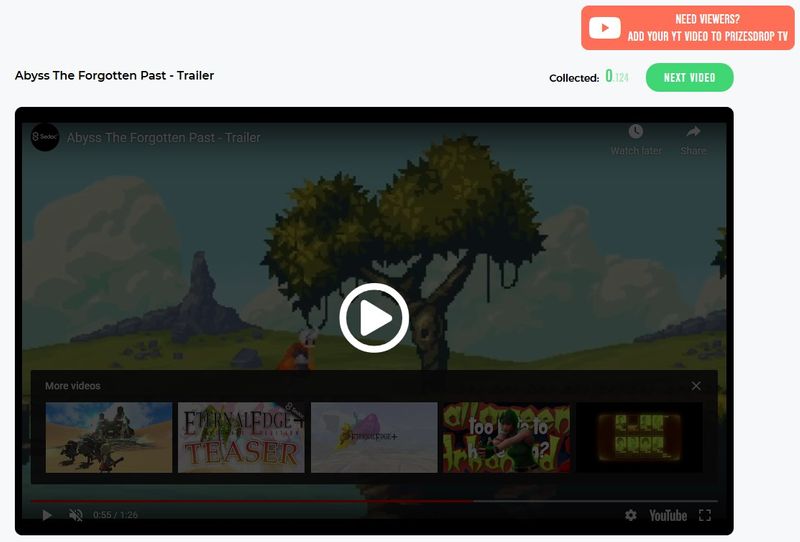Click the Need Viewers PrizesDrop TV banner
The height and width of the screenshot is (542, 800).
click(x=687, y=28)
